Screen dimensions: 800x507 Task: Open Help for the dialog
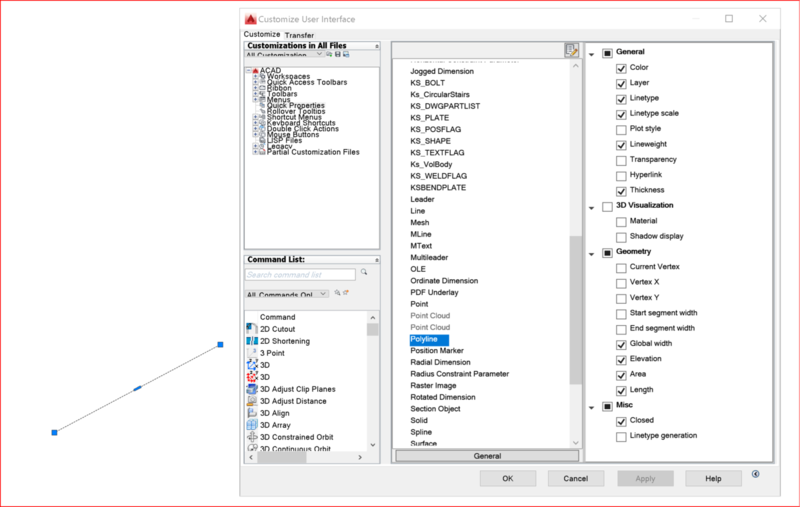(x=713, y=478)
